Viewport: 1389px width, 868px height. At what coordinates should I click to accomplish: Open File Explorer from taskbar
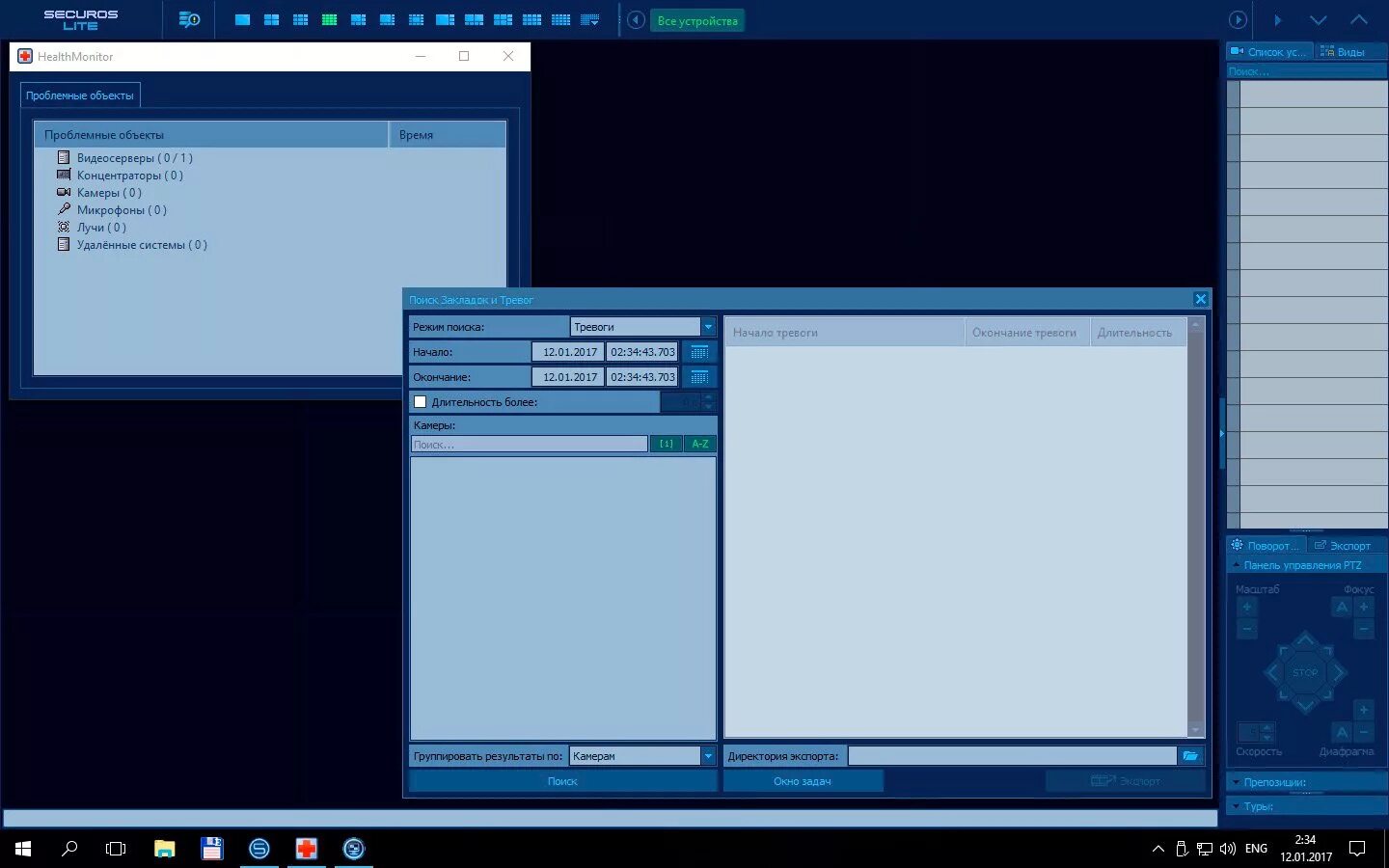click(x=164, y=849)
